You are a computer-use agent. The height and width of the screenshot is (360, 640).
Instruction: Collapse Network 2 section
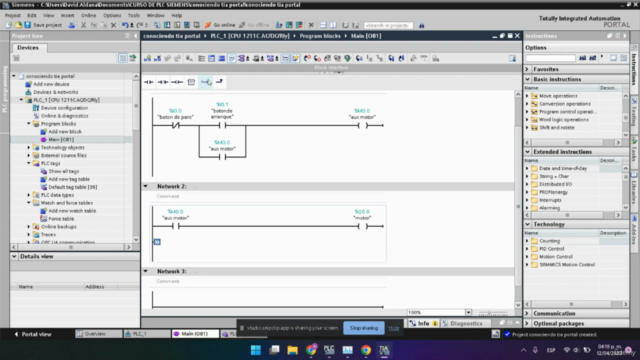pos(146,186)
